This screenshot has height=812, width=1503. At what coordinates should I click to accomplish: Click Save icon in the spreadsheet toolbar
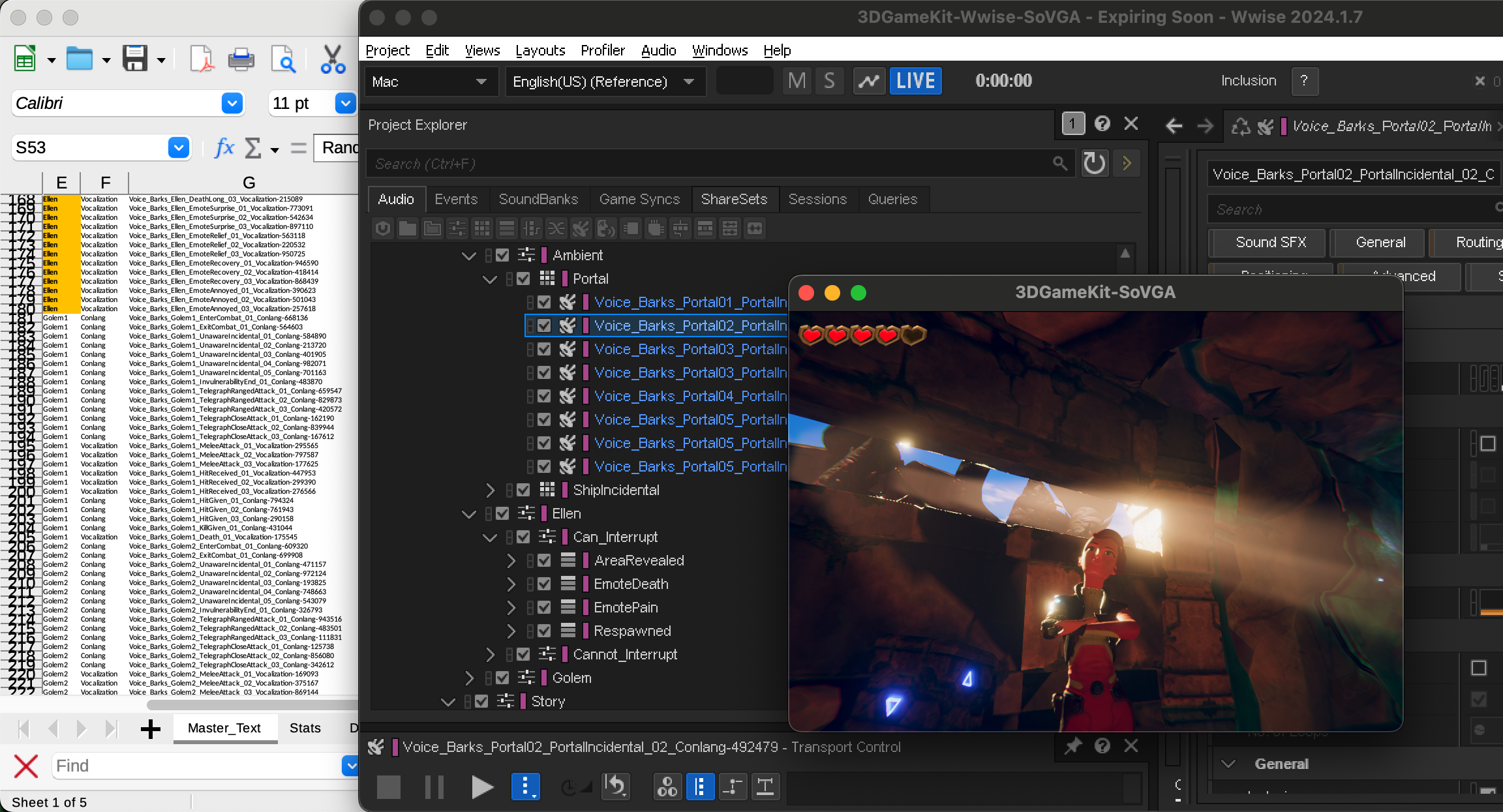click(x=135, y=59)
